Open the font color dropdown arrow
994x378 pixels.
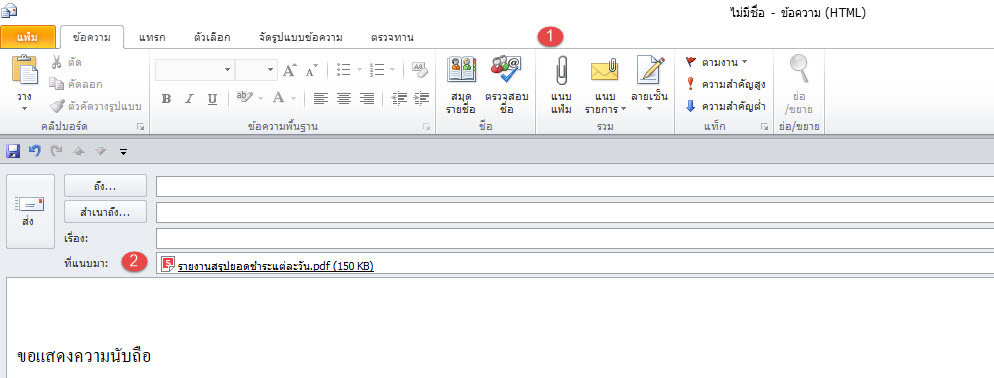point(294,98)
